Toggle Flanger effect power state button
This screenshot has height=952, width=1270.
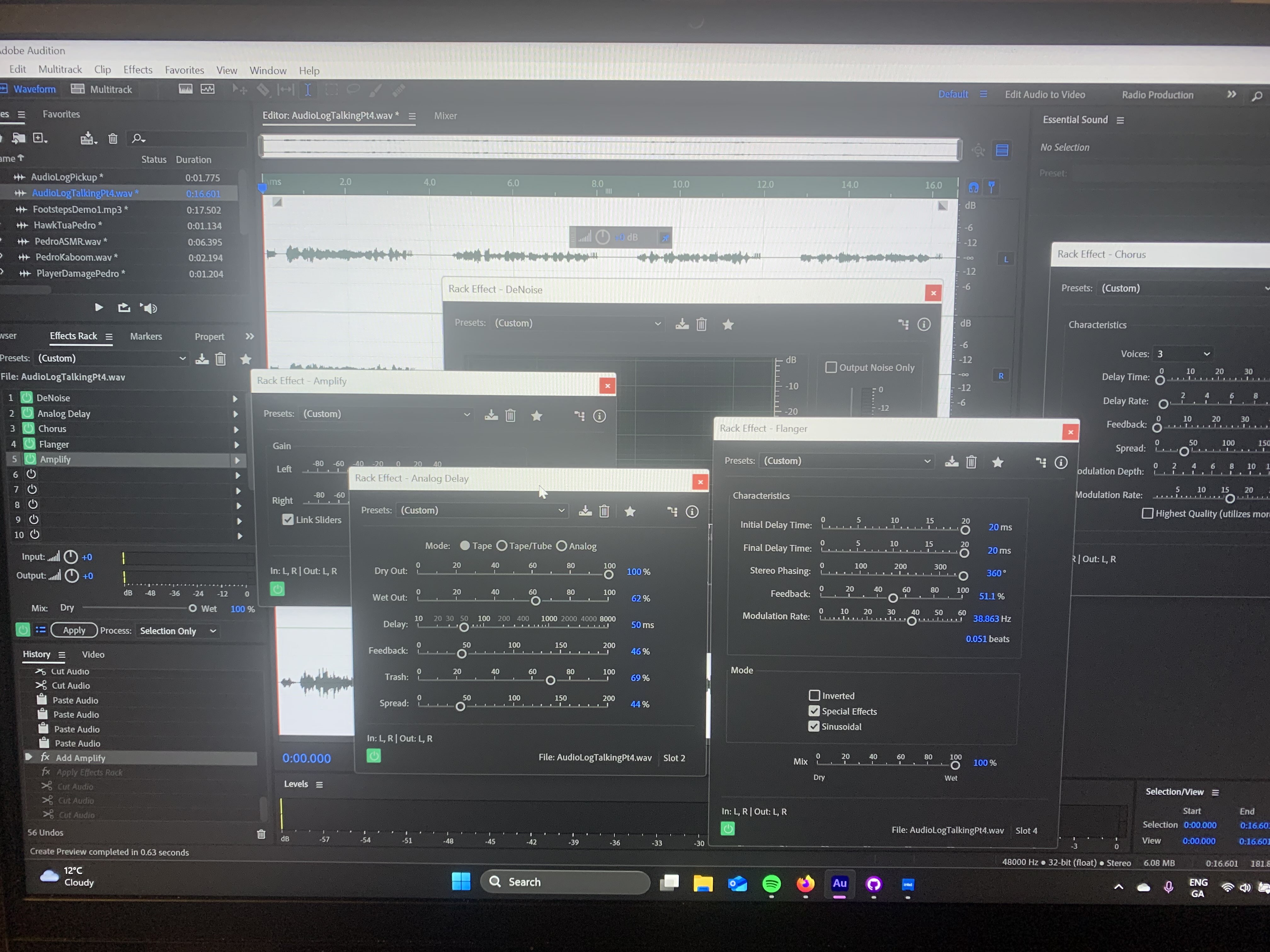727,828
